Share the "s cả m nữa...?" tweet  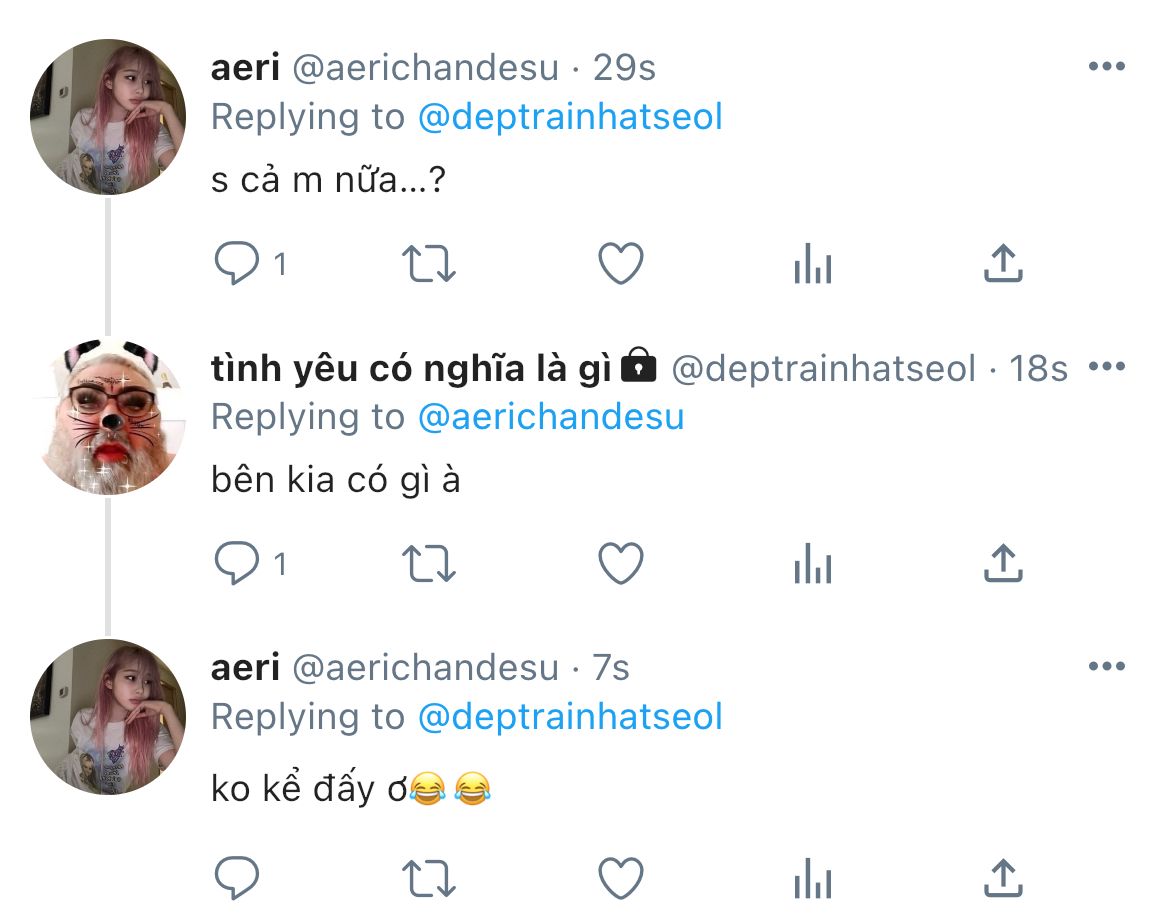[x=1003, y=264]
